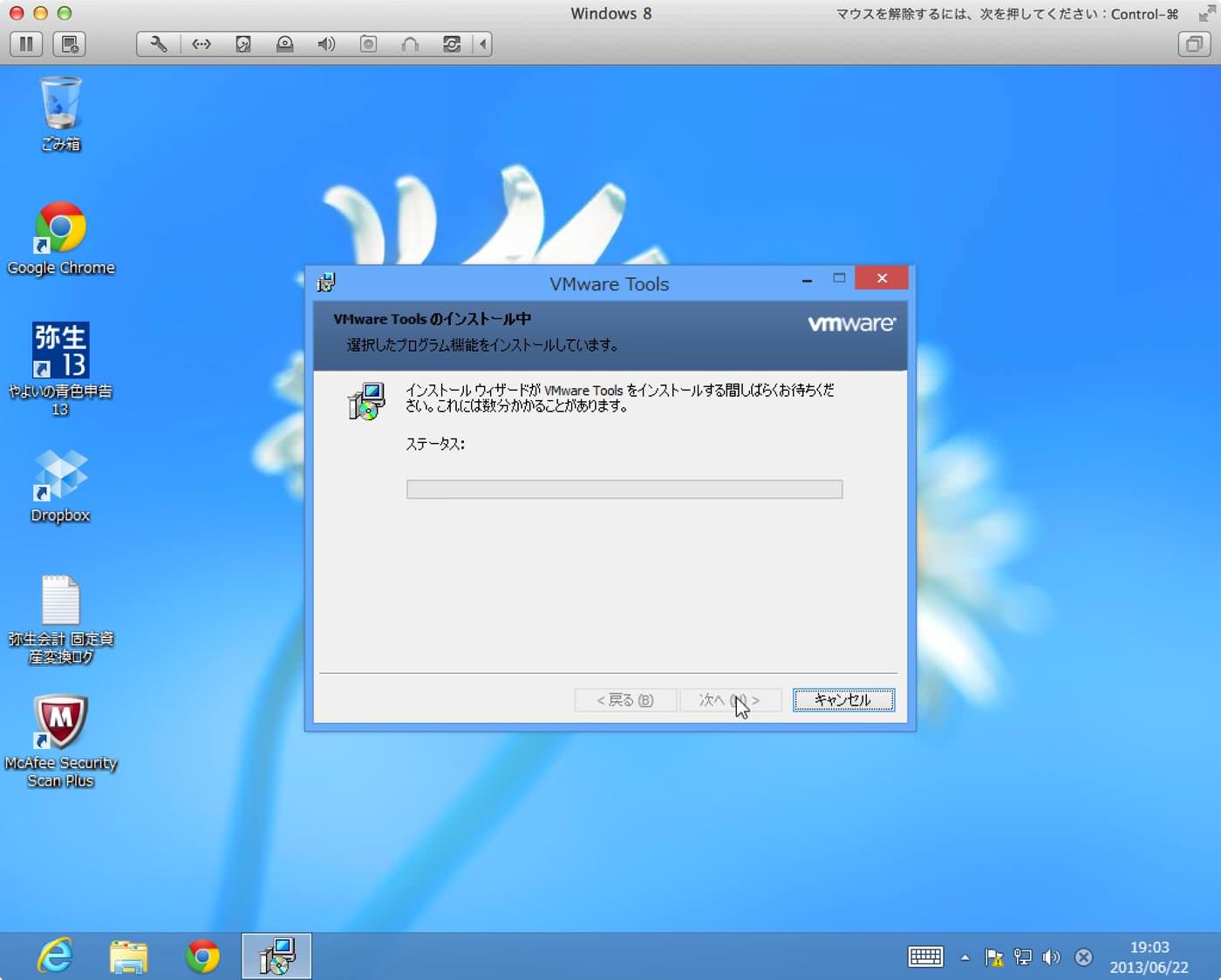
Task: Select the Yayoi 13 desktop shortcut
Action: pyautogui.click(x=60, y=369)
